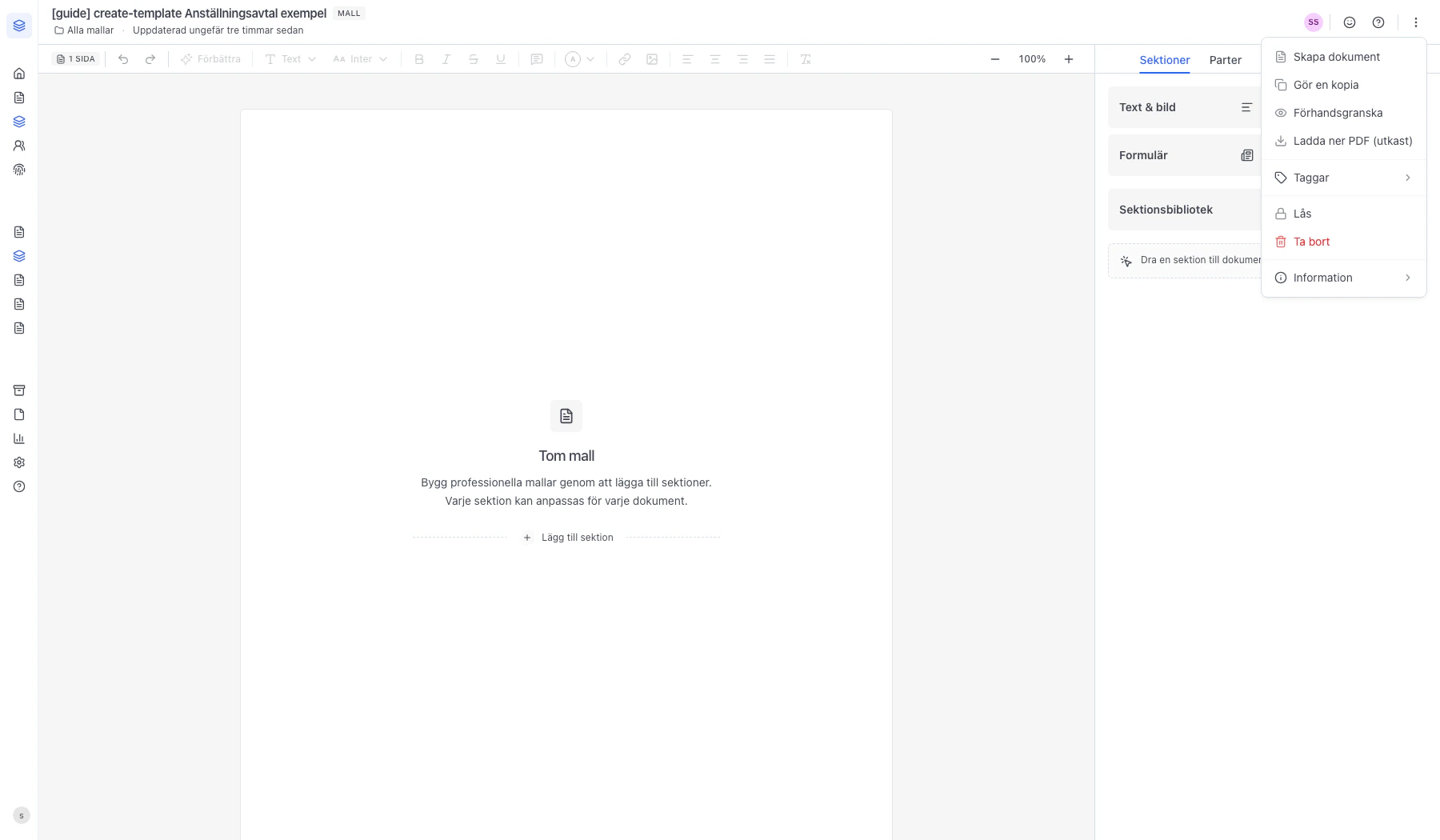Choose Gör en kopia
Viewport: 1440px width, 840px height.
[1344, 85]
